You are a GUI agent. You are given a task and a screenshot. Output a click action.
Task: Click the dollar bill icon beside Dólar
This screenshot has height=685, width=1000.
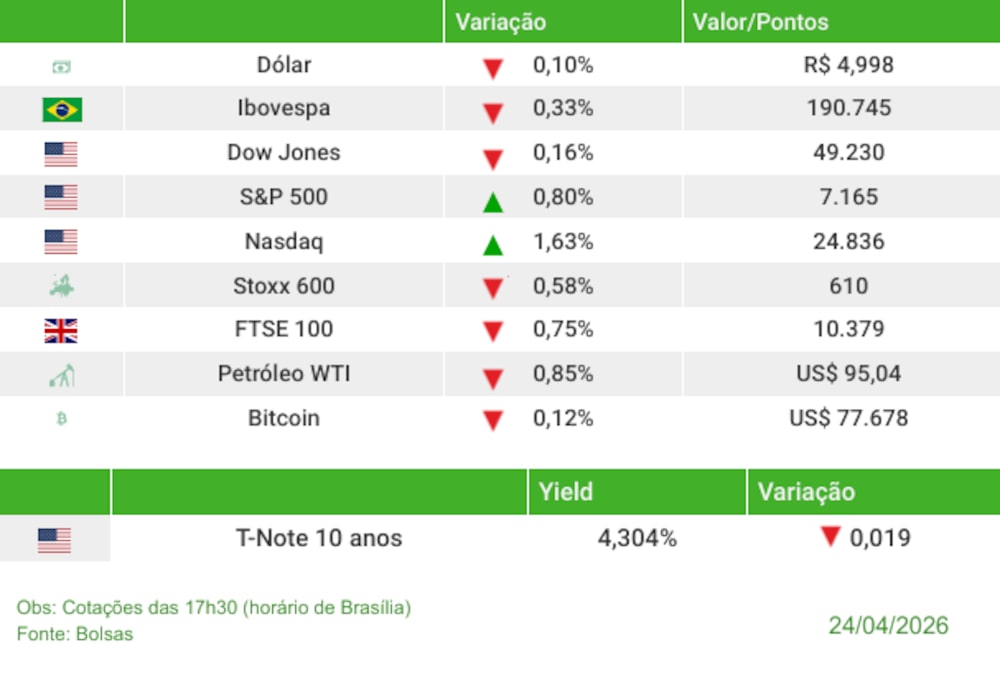(x=62, y=67)
